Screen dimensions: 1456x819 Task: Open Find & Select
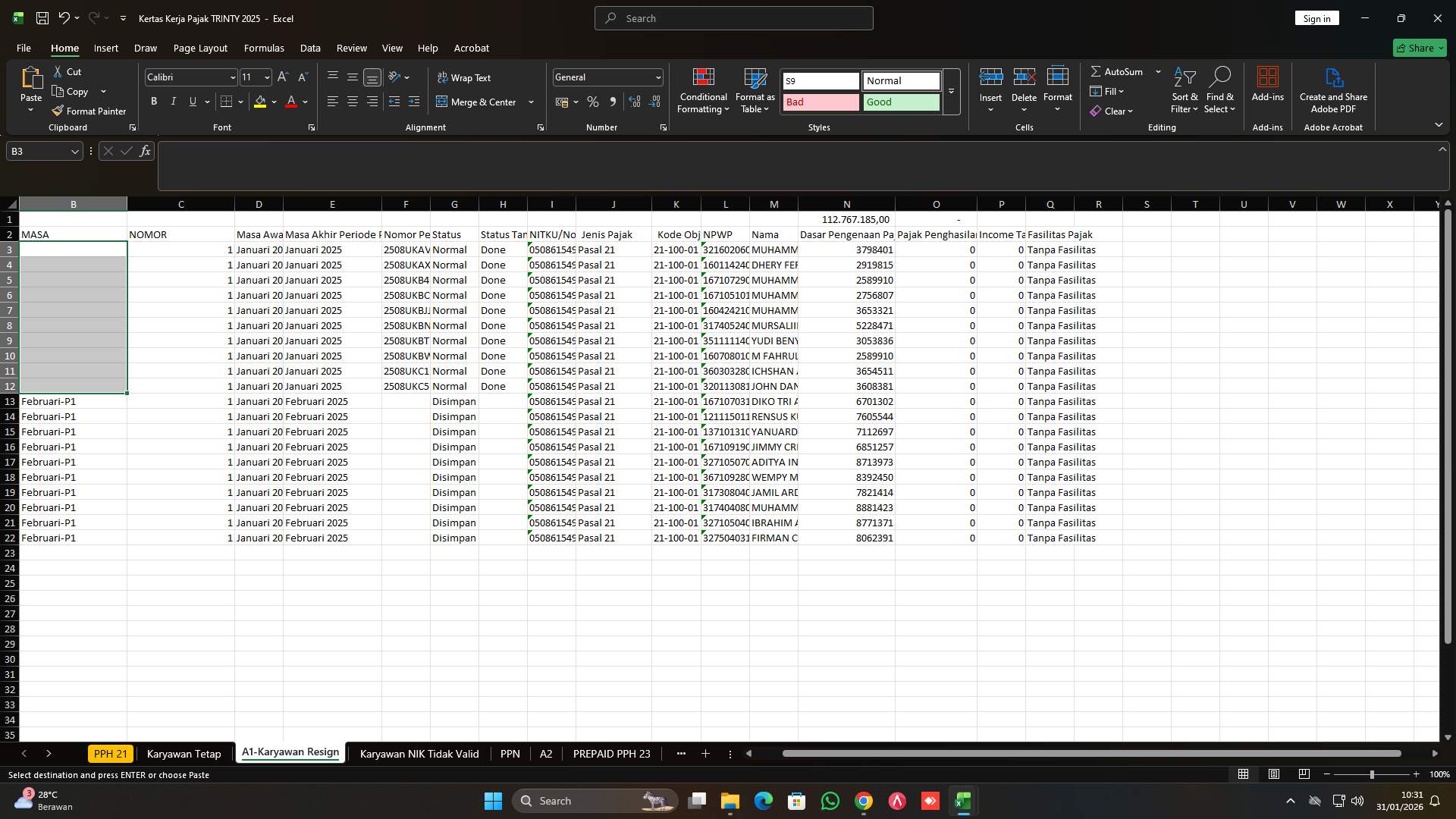pyautogui.click(x=1220, y=89)
